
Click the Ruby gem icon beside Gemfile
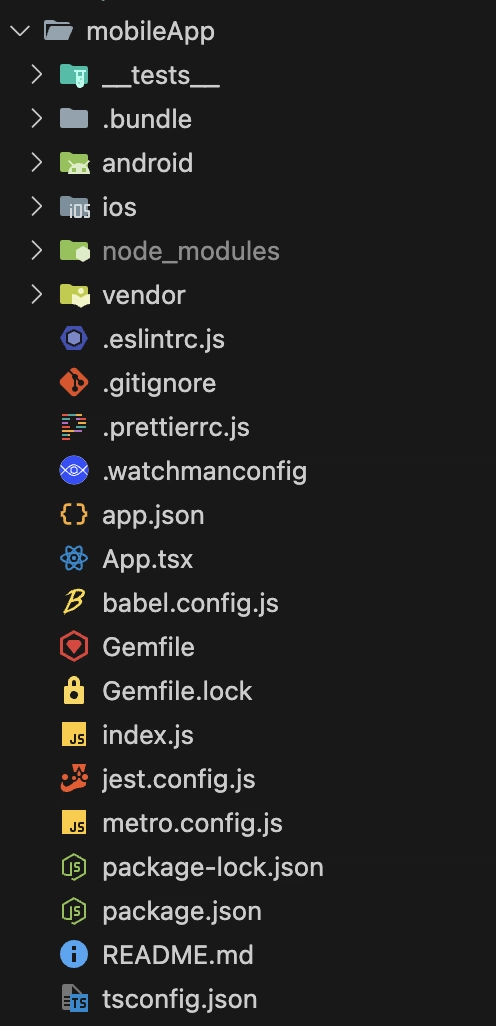[74, 647]
